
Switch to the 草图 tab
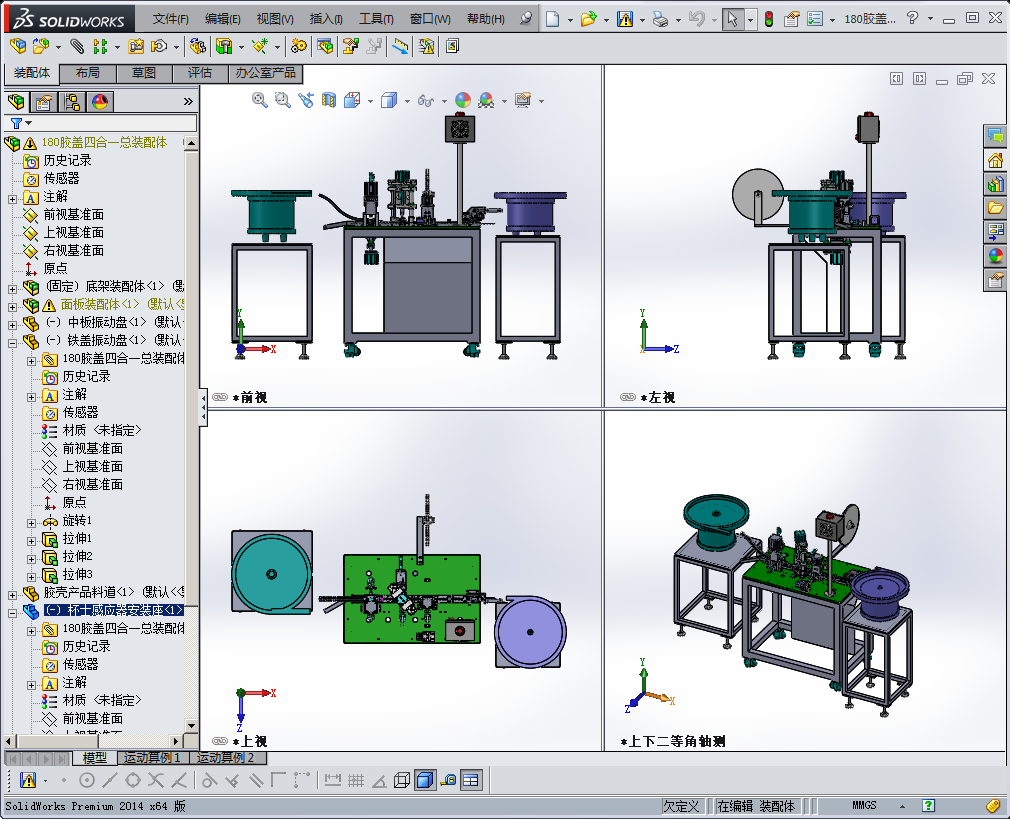point(144,73)
